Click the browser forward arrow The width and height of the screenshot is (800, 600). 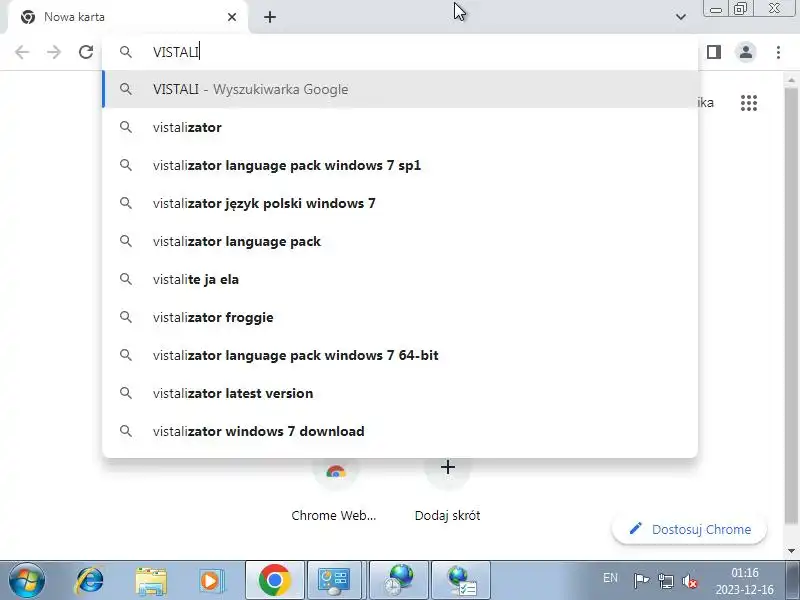pyautogui.click(x=54, y=52)
